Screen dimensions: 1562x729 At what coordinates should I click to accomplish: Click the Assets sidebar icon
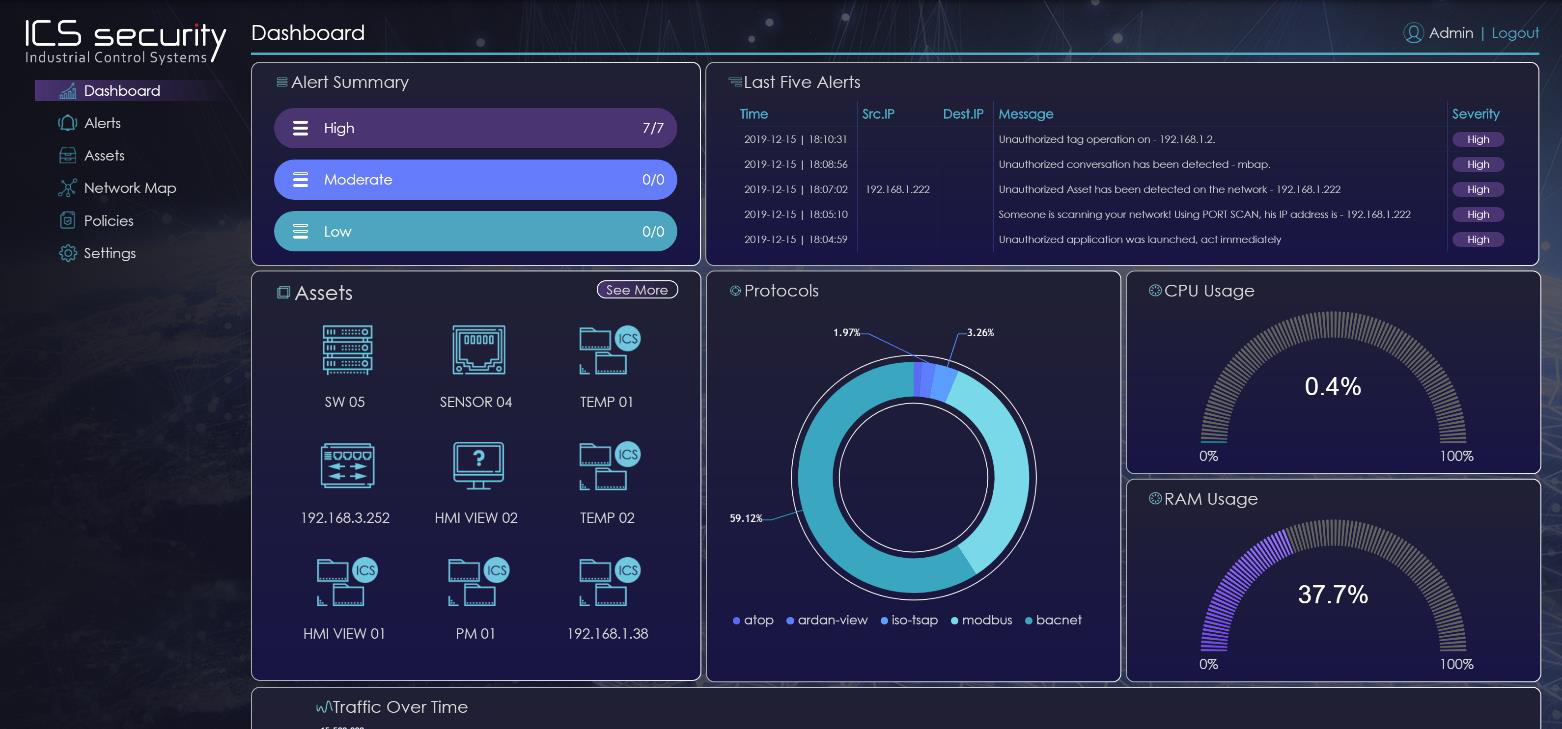[68, 156]
